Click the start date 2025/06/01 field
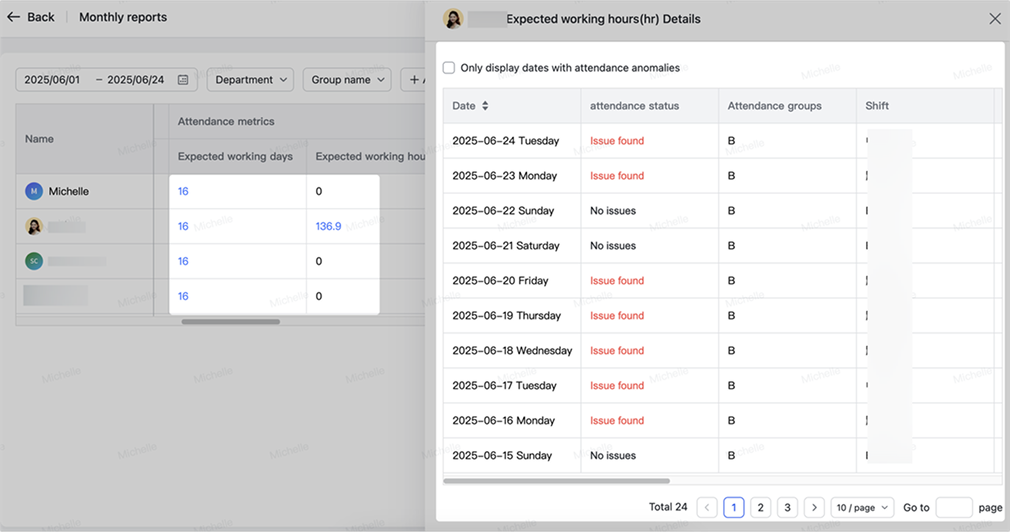This screenshot has height=532, width=1010. pos(52,80)
